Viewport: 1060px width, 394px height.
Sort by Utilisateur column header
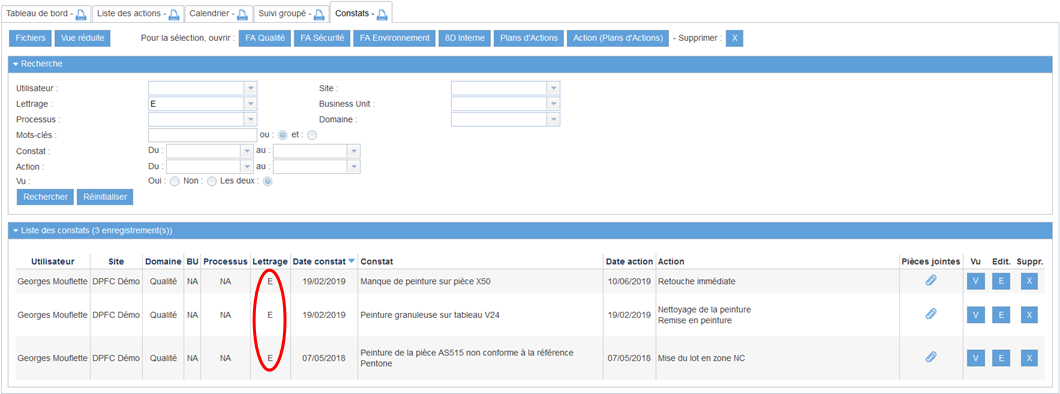(53, 262)
